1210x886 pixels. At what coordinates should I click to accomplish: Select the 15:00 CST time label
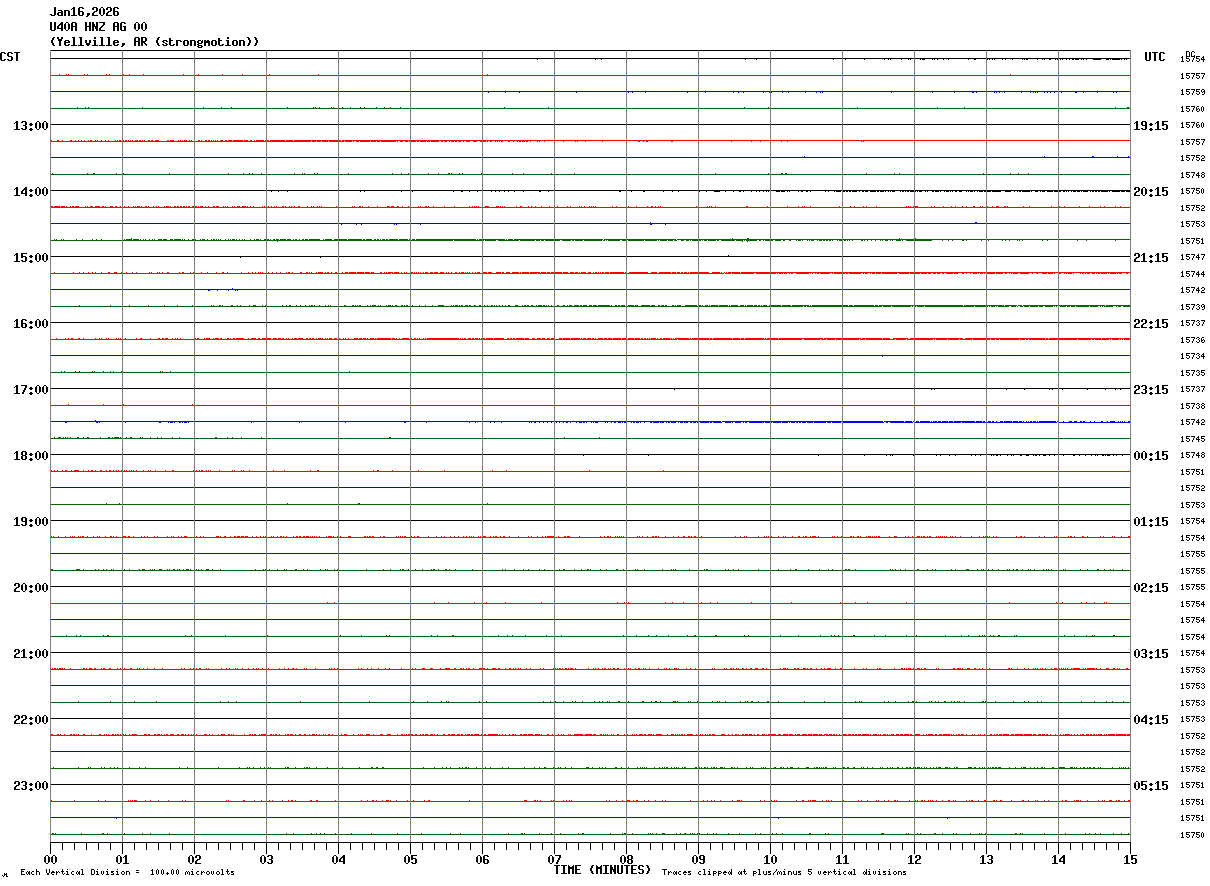click(x=31, y=258)
